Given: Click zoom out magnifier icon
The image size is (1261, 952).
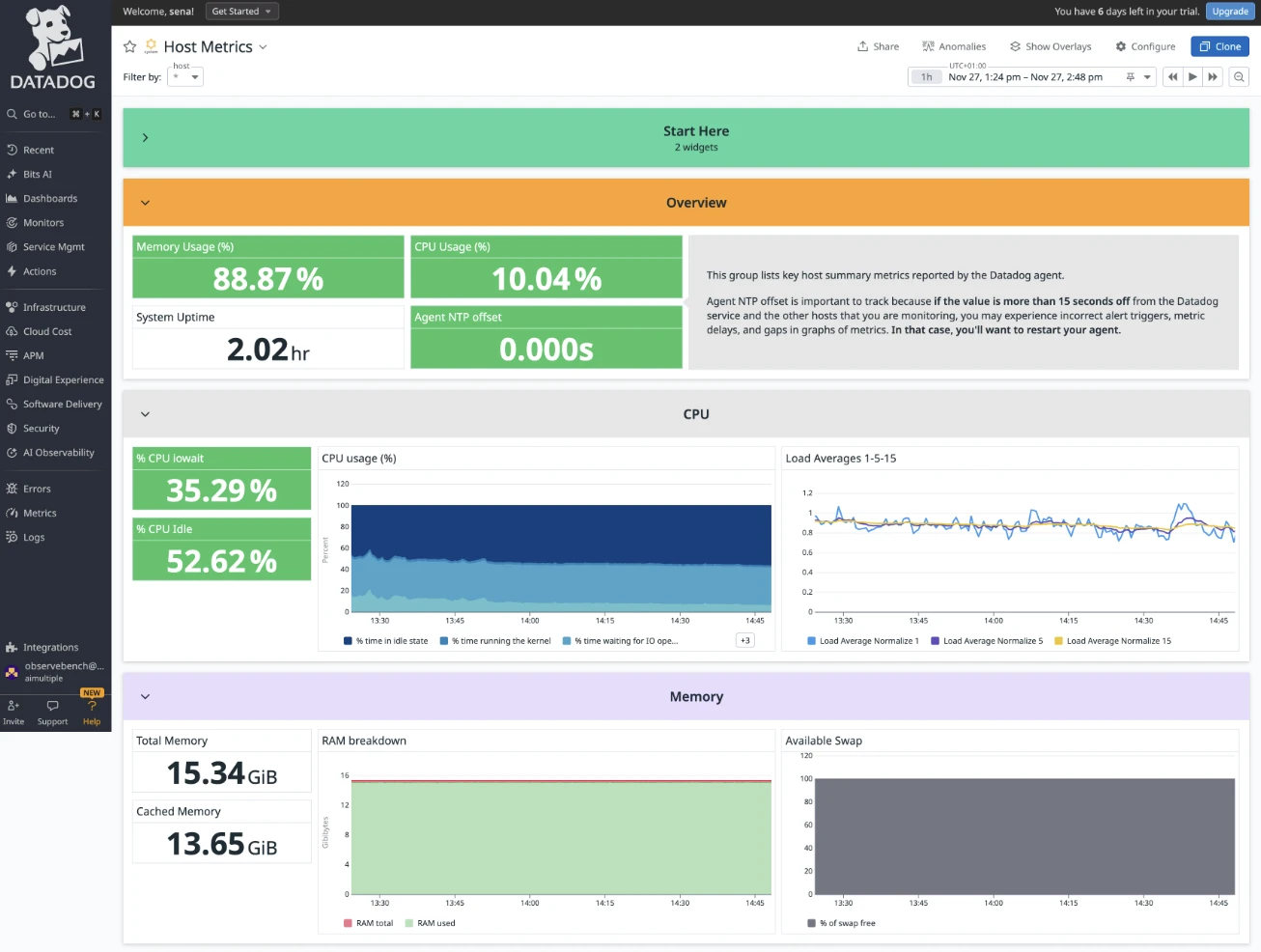Looking at the screenshot, I should click(1239, 77).
